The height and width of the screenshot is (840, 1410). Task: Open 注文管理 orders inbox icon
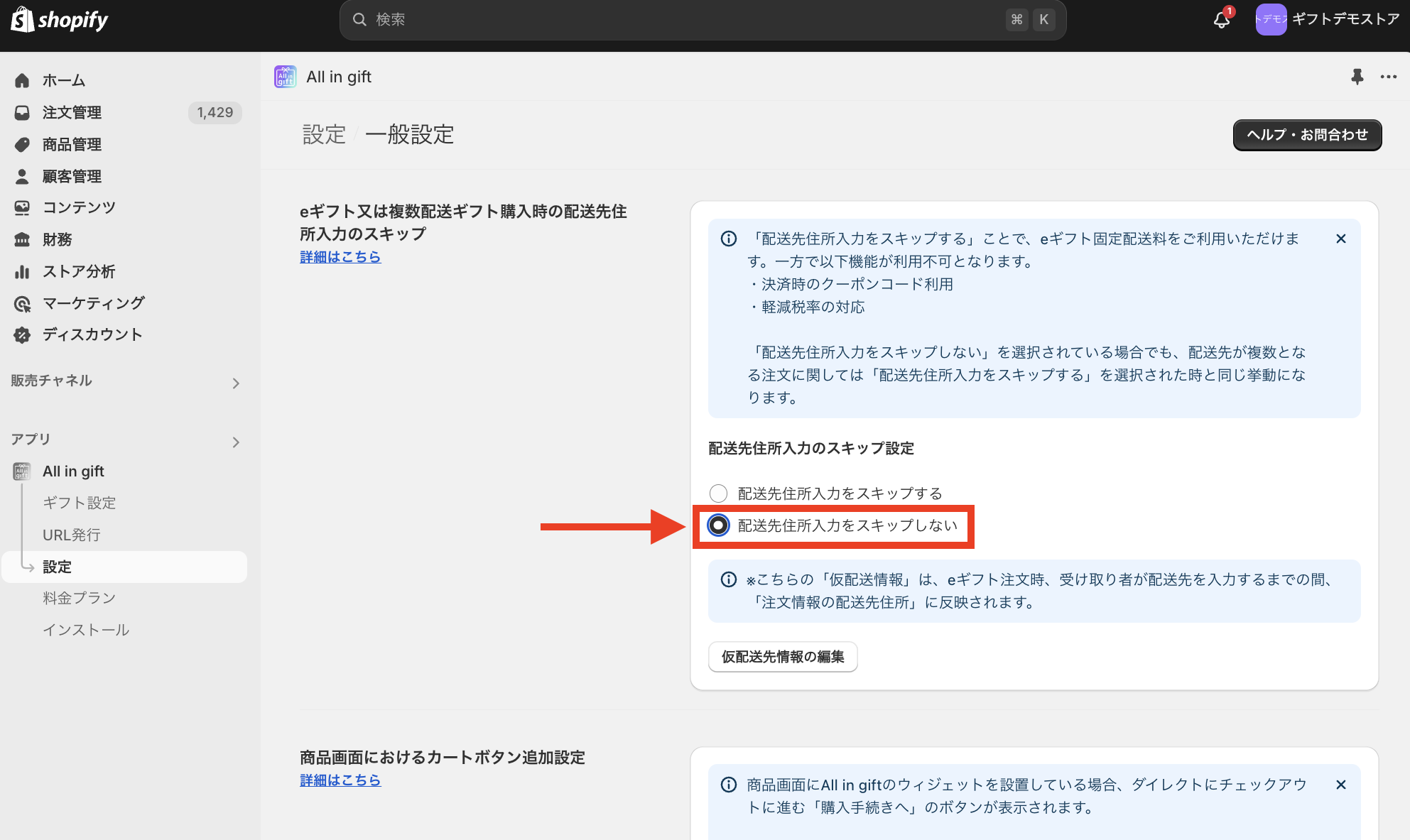click(22, 112)
